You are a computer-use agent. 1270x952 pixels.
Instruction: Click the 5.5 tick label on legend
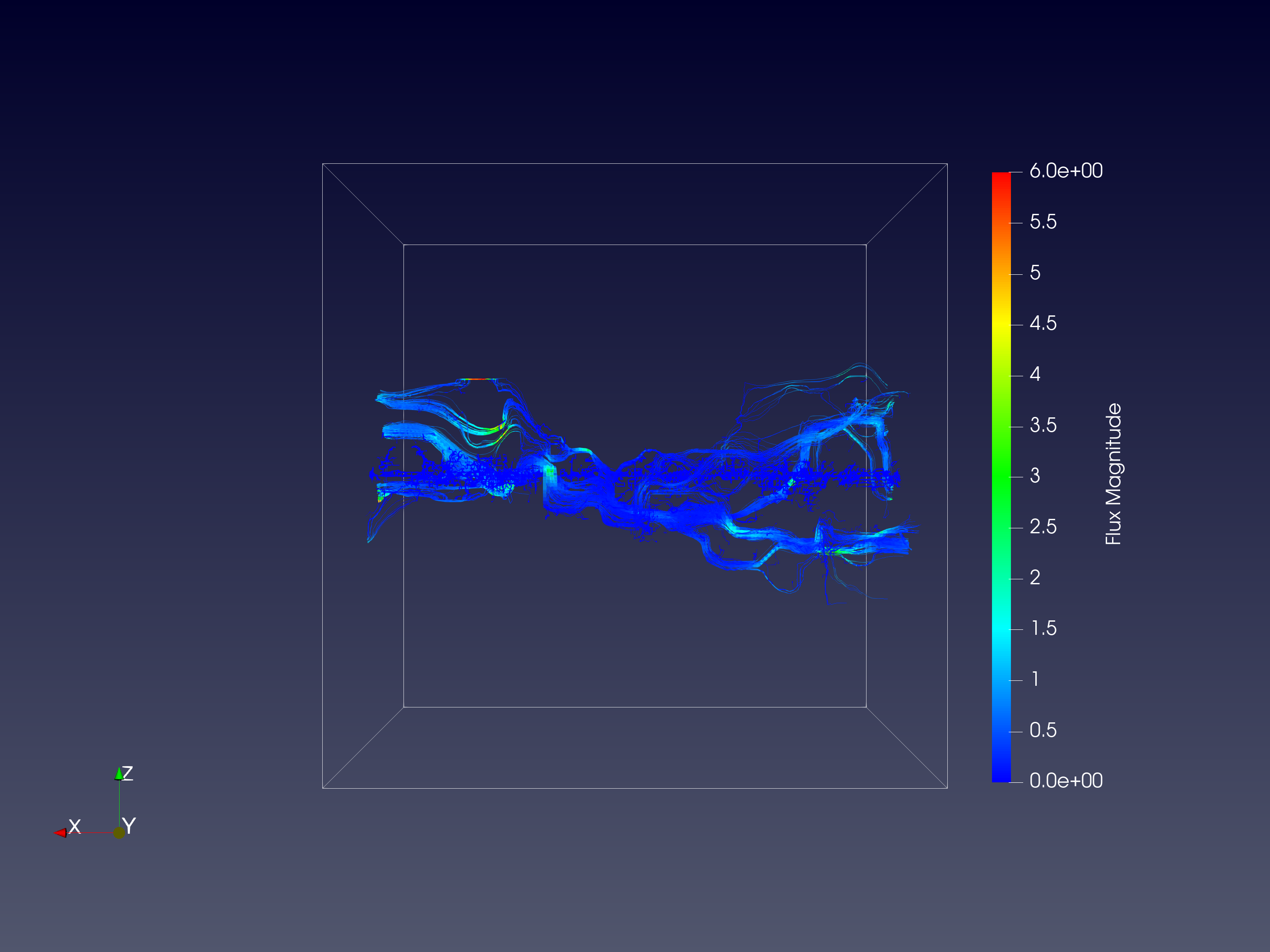(x=1043, y=222)
